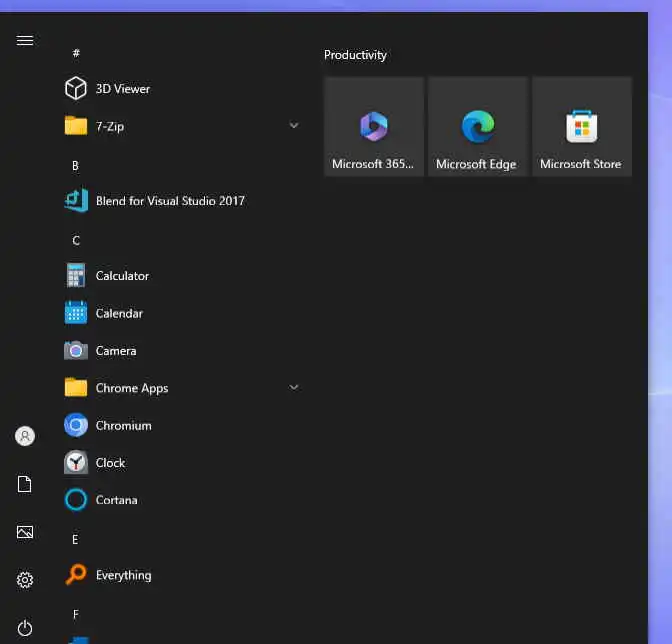Jump using the # section header
Viewport: 672px width, 644px height.
pyautogui.click(x=76, y=53)
